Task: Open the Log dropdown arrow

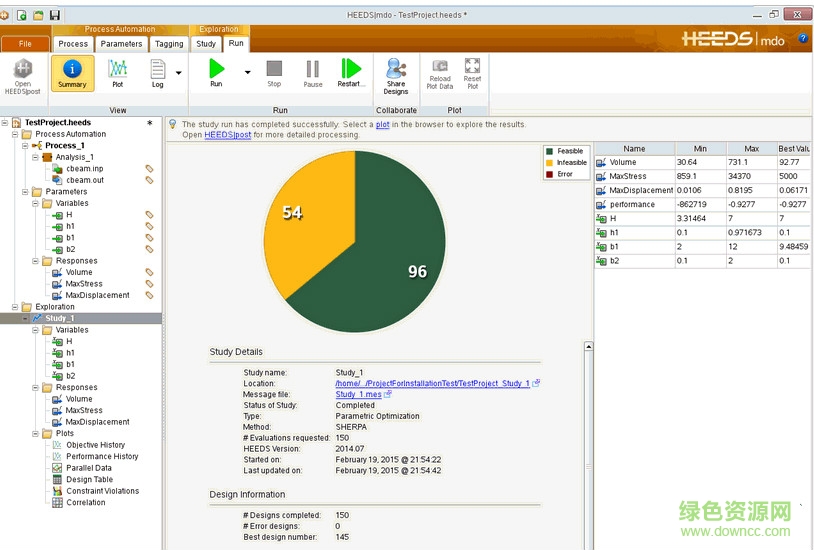Action: 179,72
